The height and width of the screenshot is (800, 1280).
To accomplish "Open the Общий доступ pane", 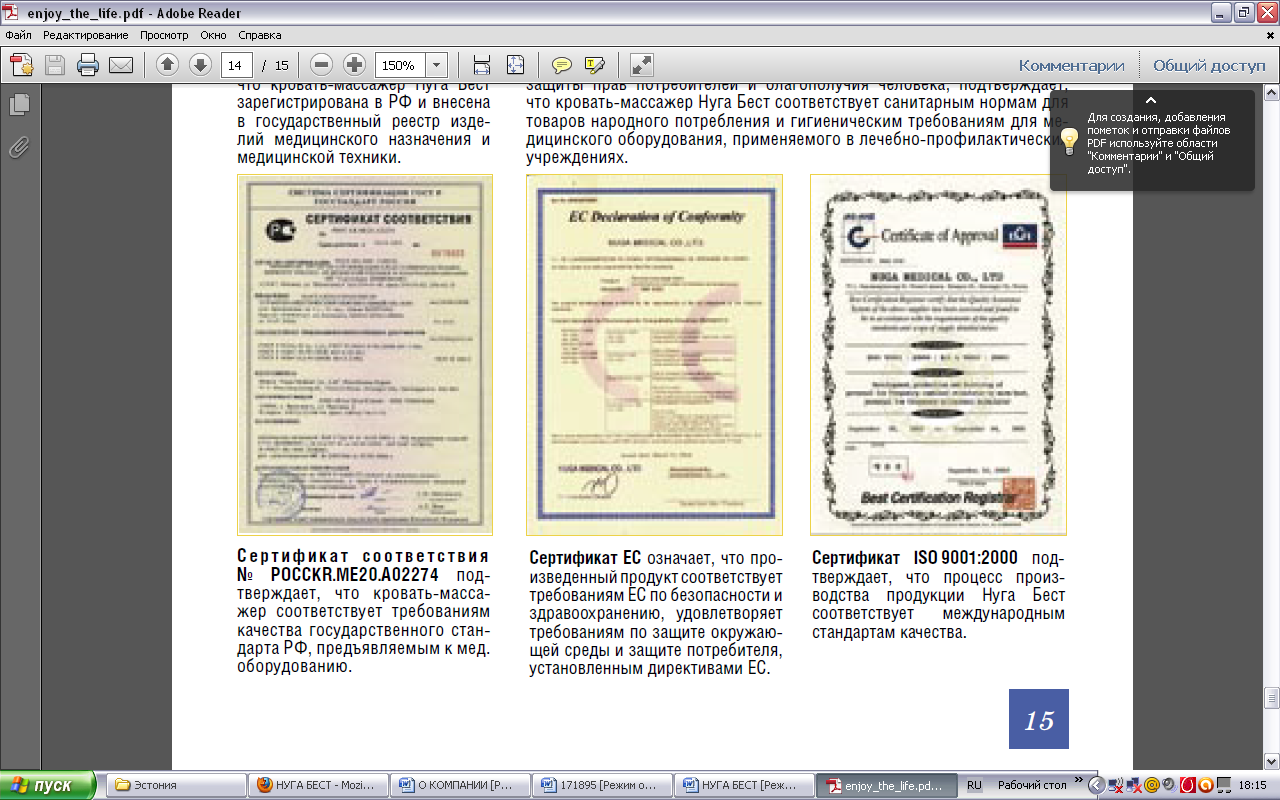I will click(1209, 65).
